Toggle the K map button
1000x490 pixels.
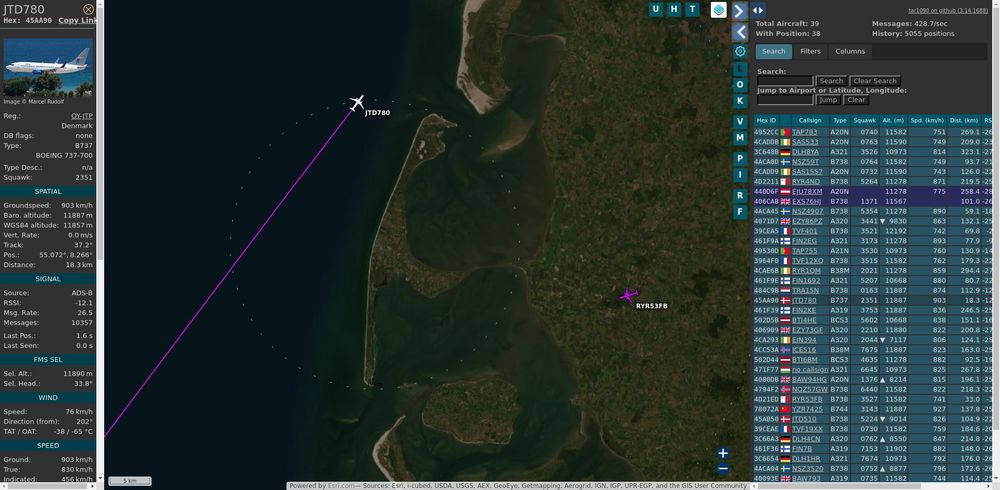[x=740, y=101]
